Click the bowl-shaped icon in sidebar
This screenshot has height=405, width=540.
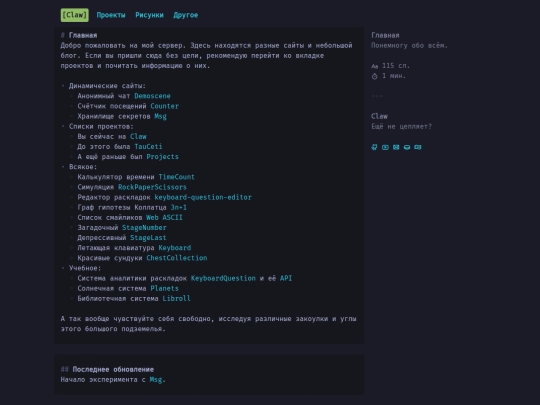point(407,147)
